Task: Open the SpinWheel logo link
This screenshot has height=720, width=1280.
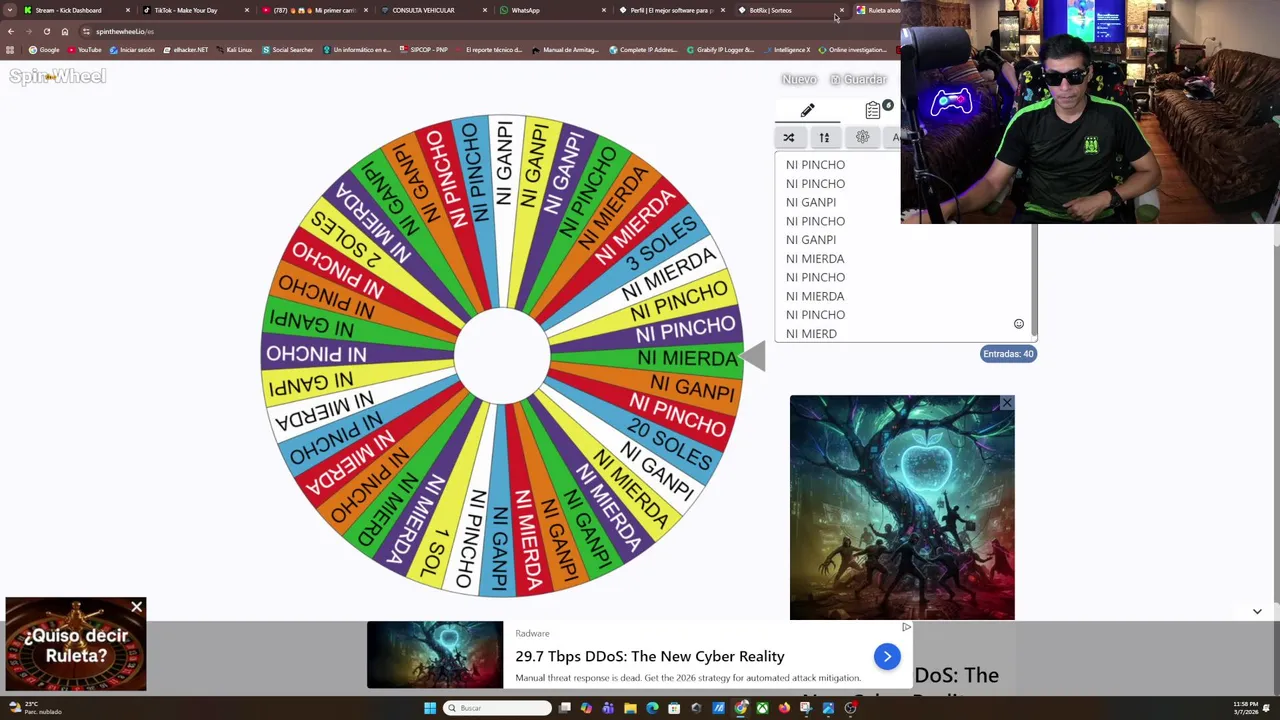Action: coord(58,76)
